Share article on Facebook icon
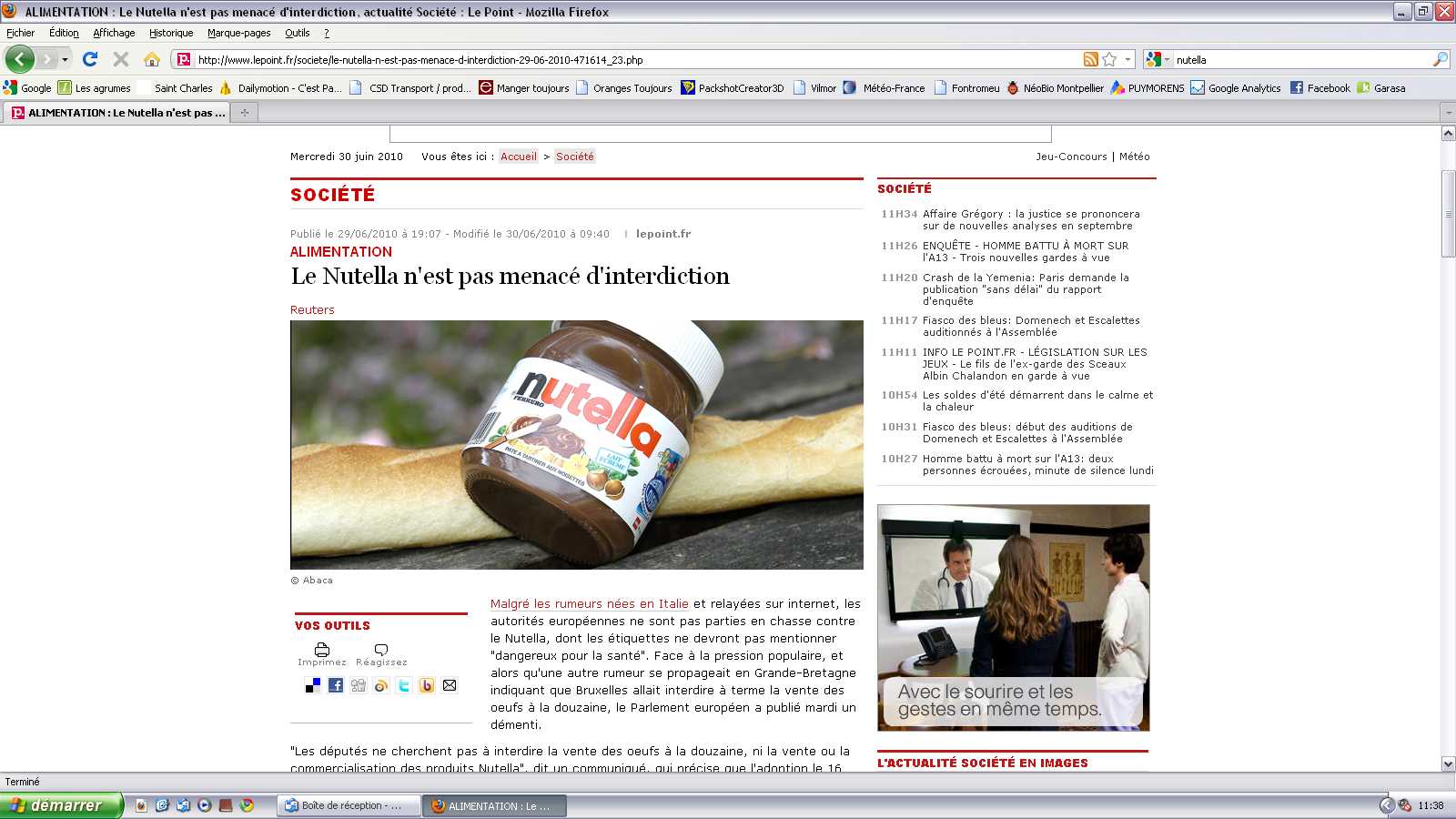Screen dimensions: 1456x819 [336, 685]
